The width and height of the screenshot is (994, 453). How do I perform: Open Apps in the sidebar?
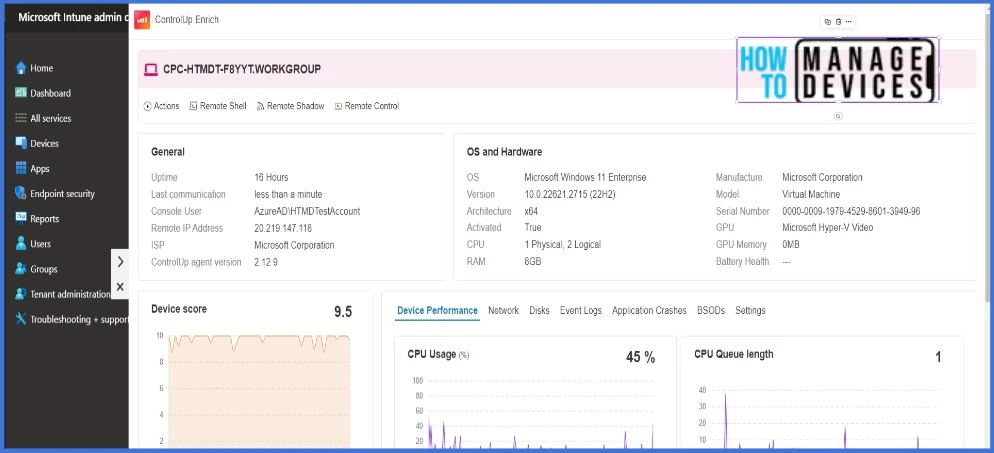[39, 169]
